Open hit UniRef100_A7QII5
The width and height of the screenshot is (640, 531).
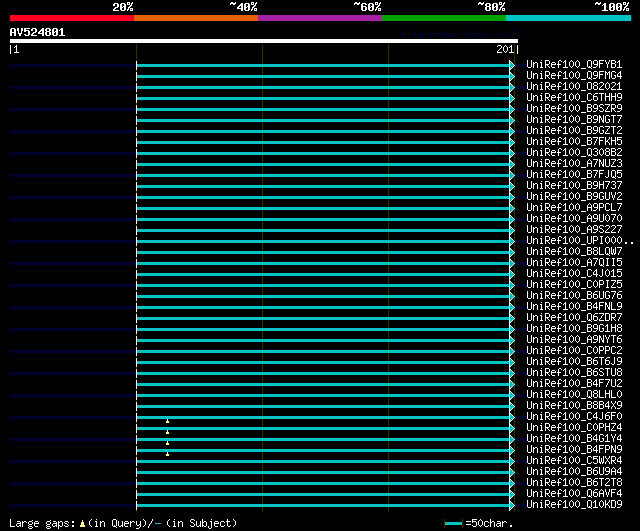coord(574,262)
